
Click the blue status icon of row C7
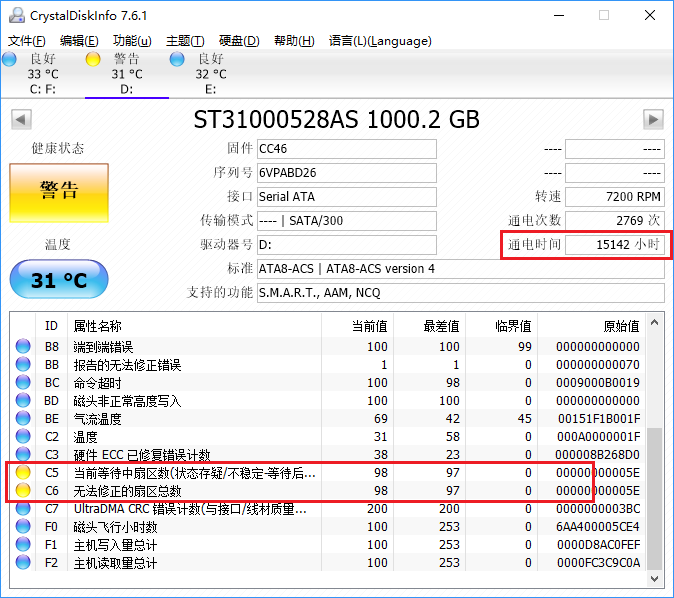point(23,509)
